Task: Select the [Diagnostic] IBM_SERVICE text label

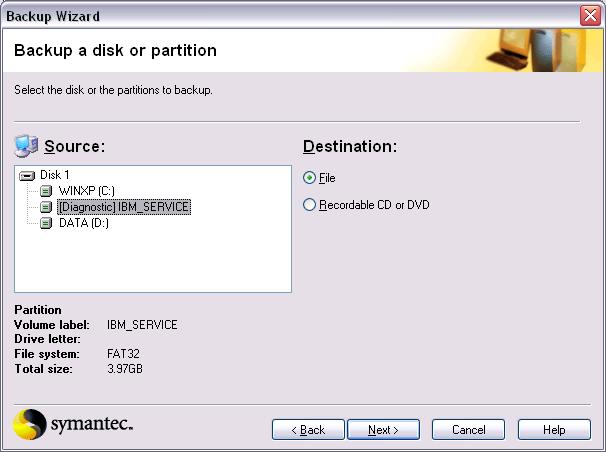Action: pos(123,207)
